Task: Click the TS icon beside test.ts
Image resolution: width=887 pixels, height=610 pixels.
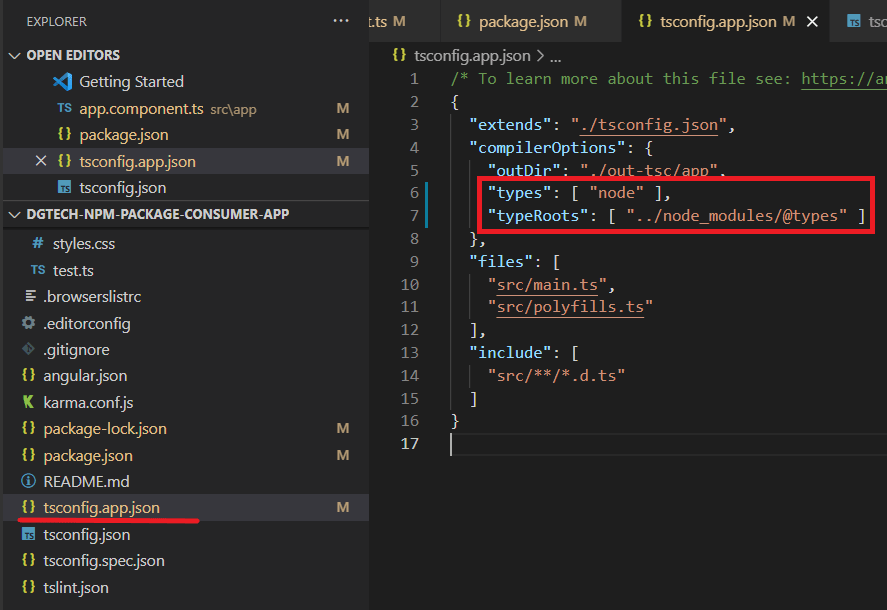Action: (x=38, y=270)
